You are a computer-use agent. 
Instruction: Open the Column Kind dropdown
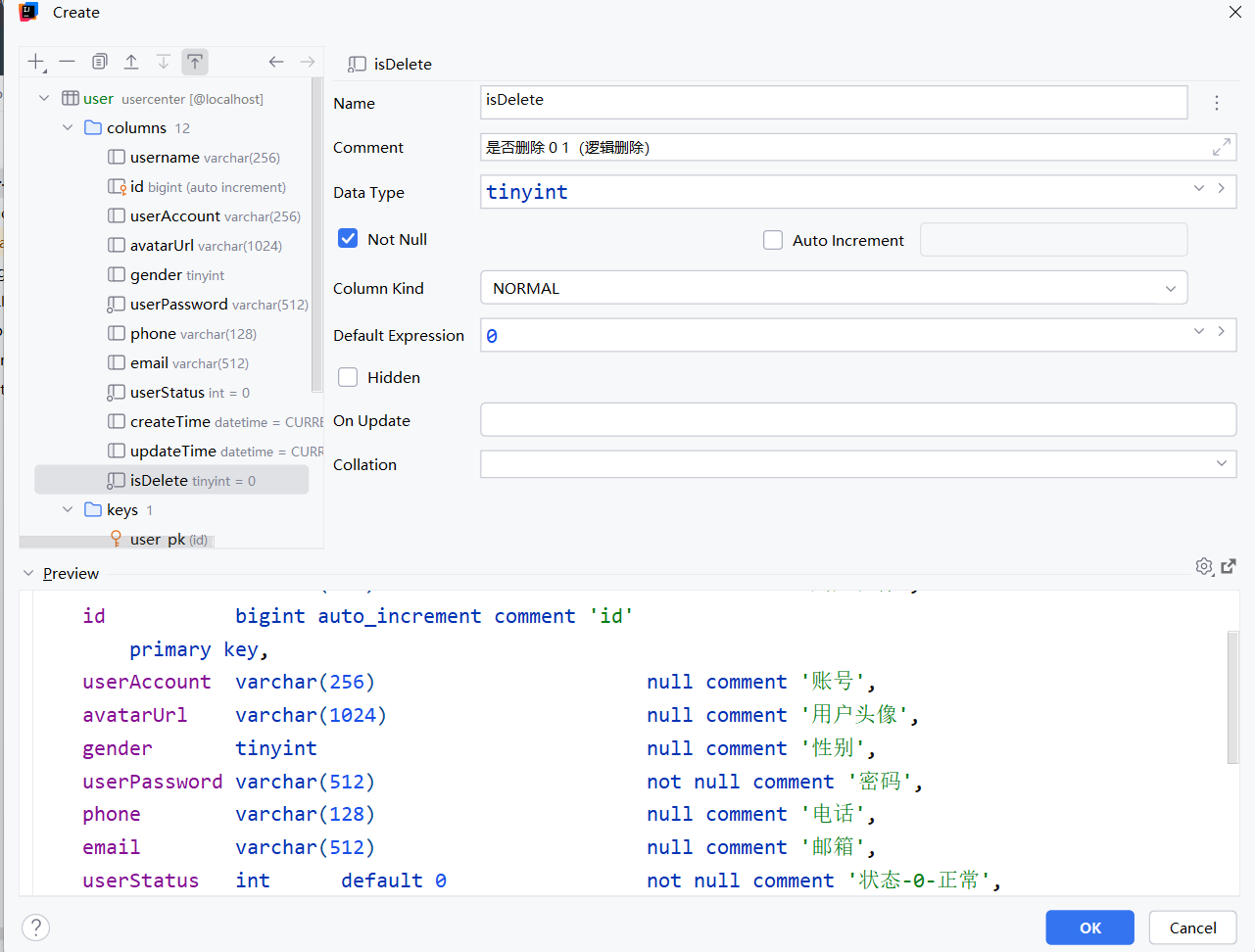834,288
